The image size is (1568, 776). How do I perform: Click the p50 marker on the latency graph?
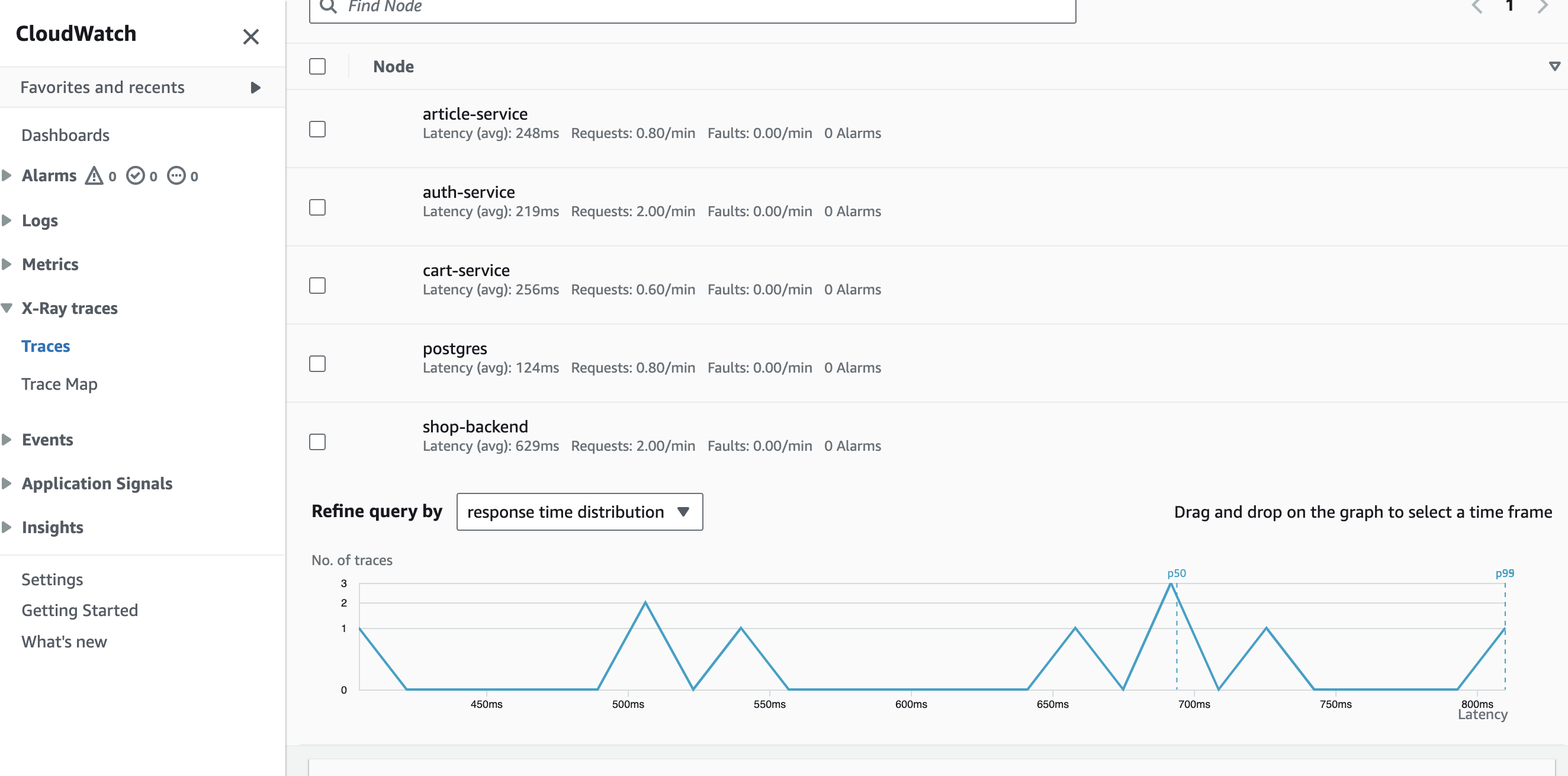(1176, 573)
